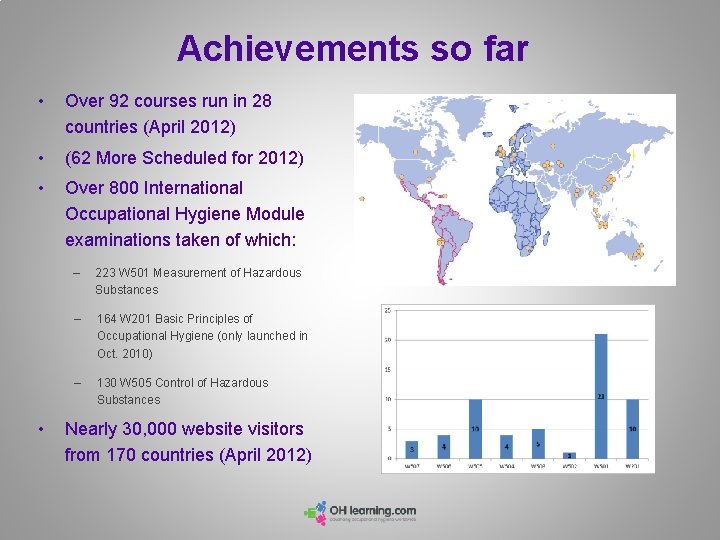Click the text "Oct. 2010)"
Viewport: 720px width, 540px height.
tap(124, 354)
